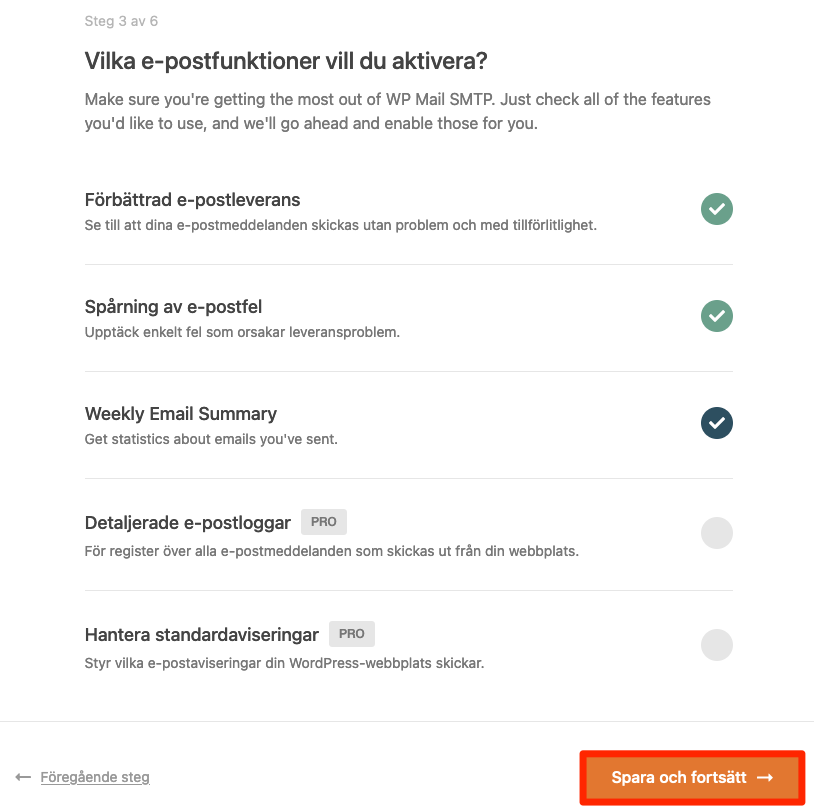Enable the Hantera standardaviseringar grey circle

(x=716, y=644)
